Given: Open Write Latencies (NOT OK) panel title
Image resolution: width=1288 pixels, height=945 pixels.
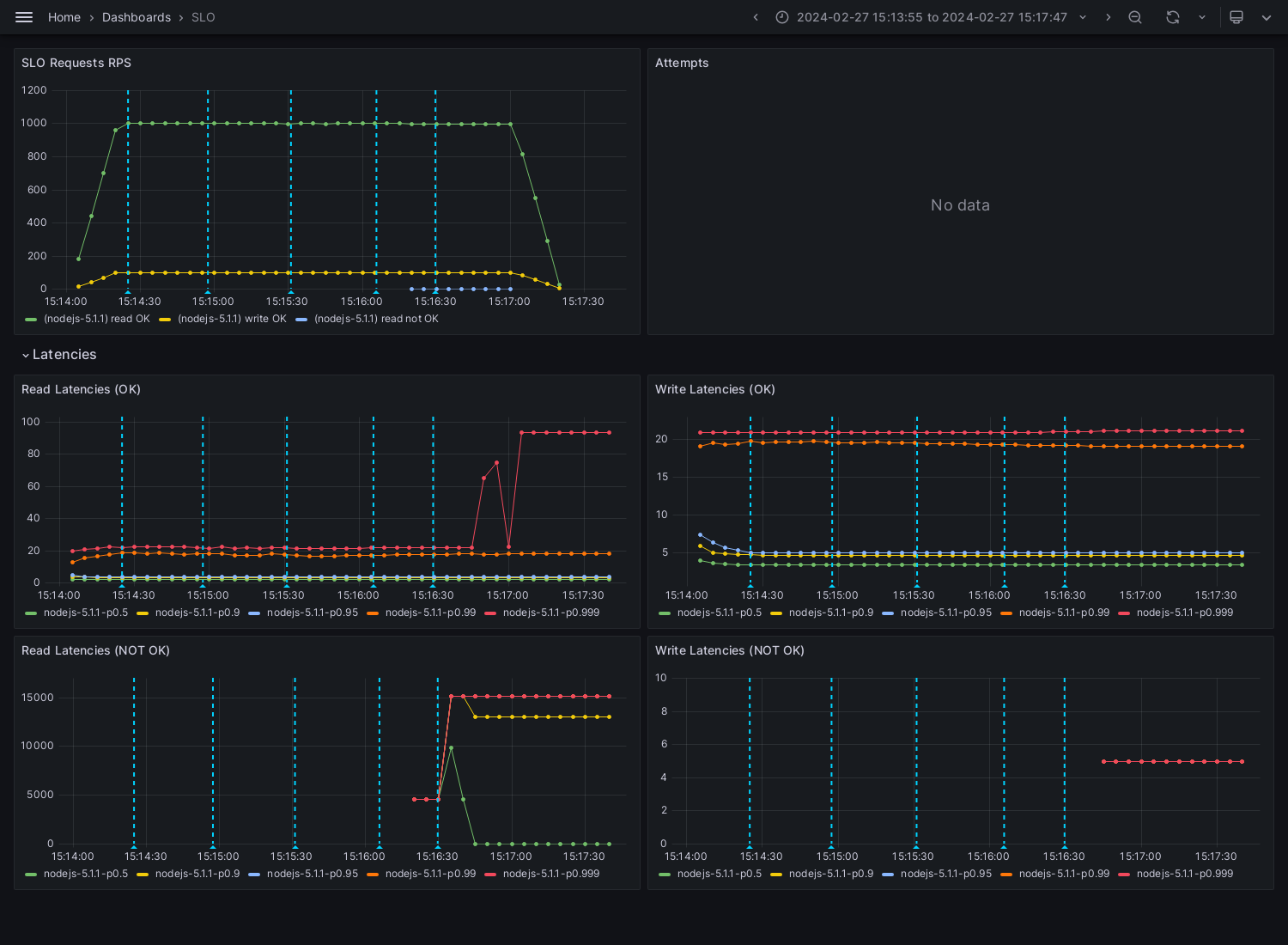Looking at the screenshot, I should point(730,650).
